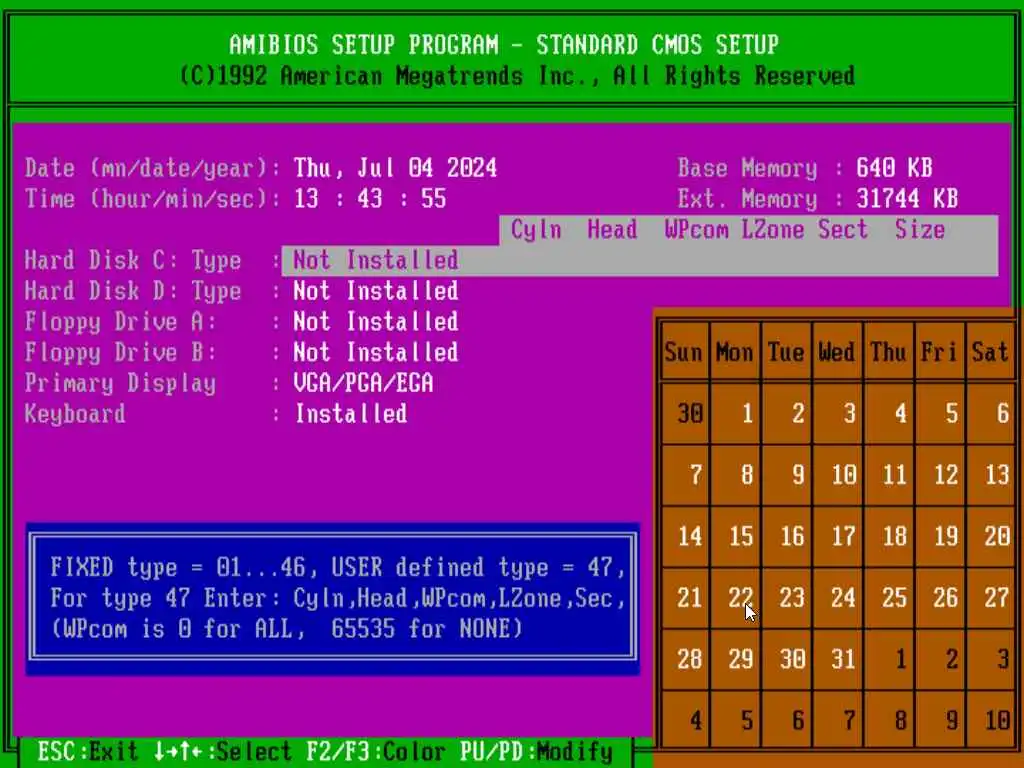Click the Hard Disk C: Type label
This screenshot has width=1024, height=768.
point(133,260)
